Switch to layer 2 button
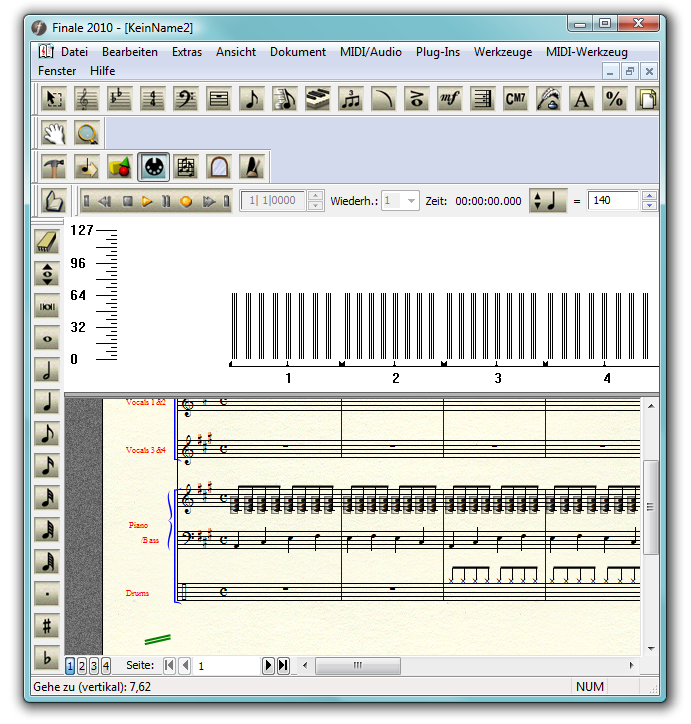691x724 pixels. point(82,666)
